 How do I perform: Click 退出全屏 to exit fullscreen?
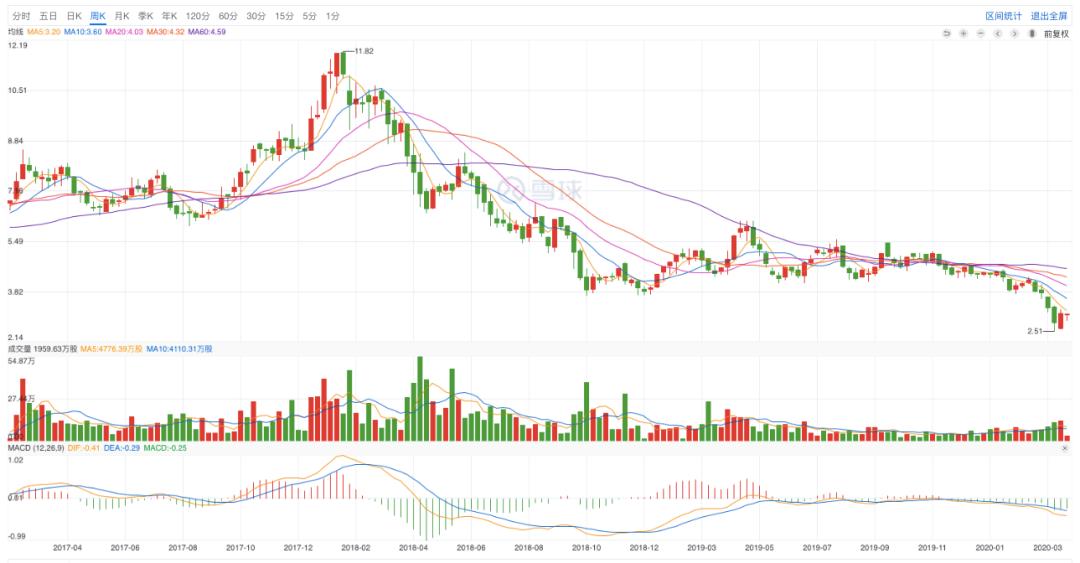tap(1048, 16)
